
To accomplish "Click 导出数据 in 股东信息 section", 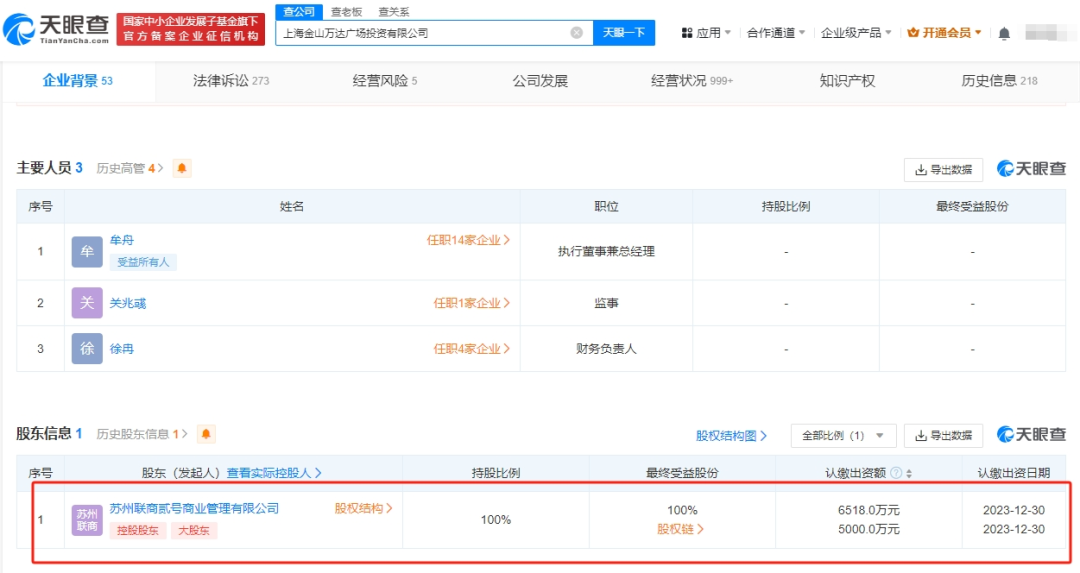I will [x=943, y=435].
